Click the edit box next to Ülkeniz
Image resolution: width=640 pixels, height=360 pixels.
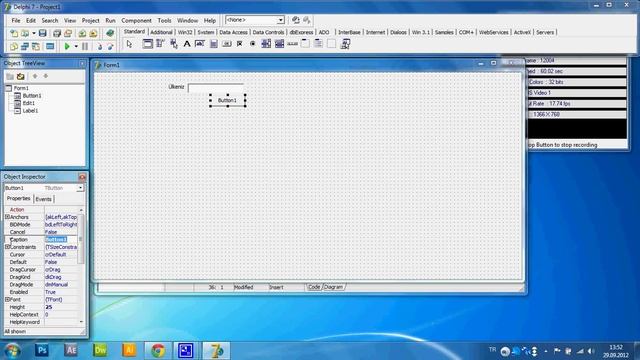(x=216, y=87)
